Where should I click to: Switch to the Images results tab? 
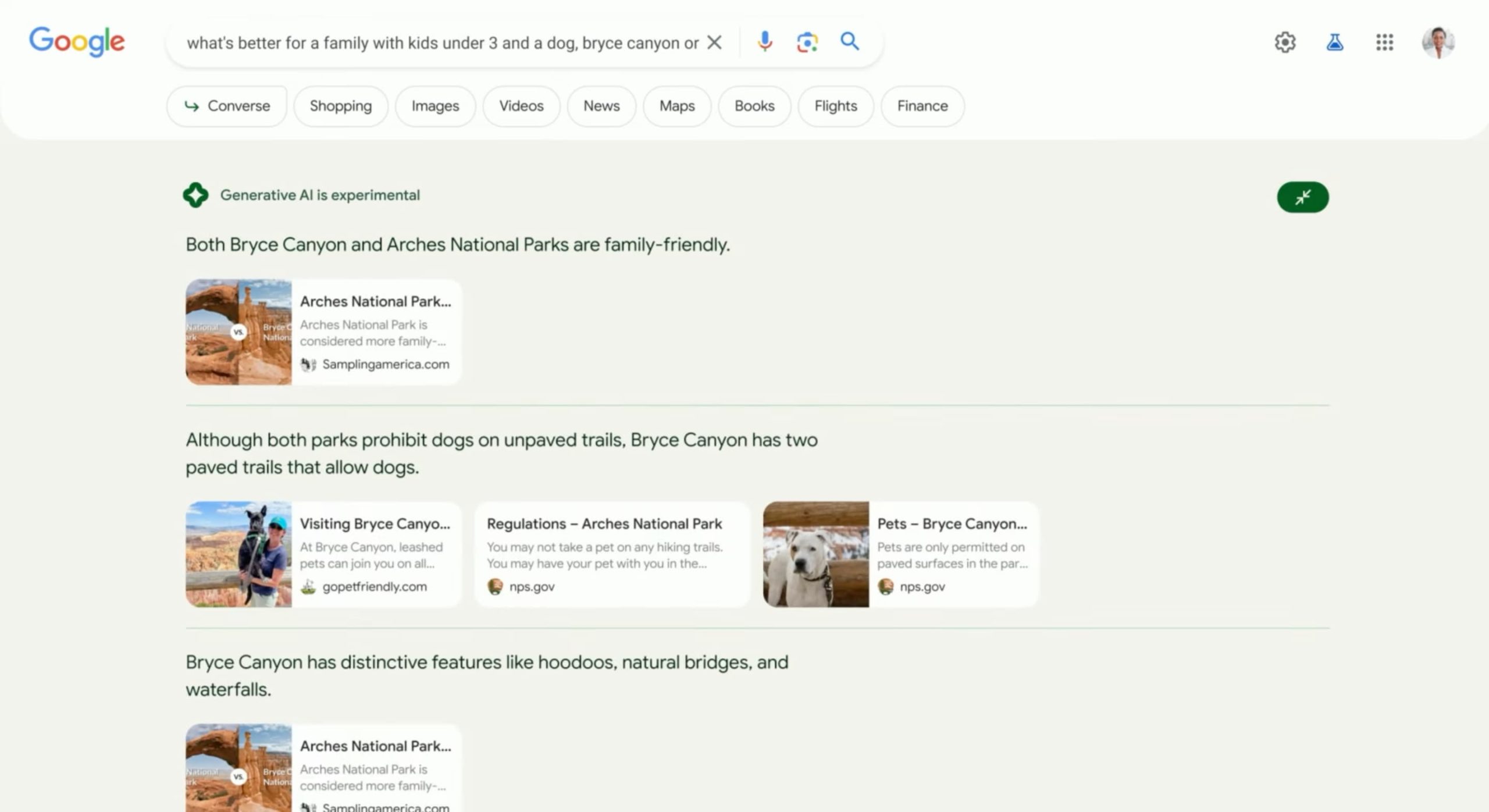point(434,106)
